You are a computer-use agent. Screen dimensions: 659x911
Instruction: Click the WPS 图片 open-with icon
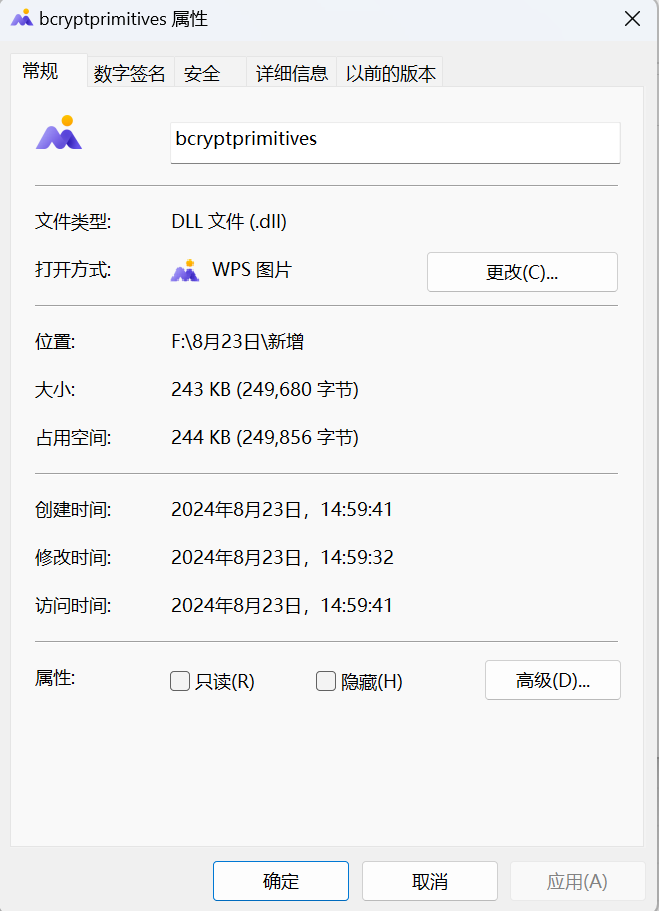point(185,270)
